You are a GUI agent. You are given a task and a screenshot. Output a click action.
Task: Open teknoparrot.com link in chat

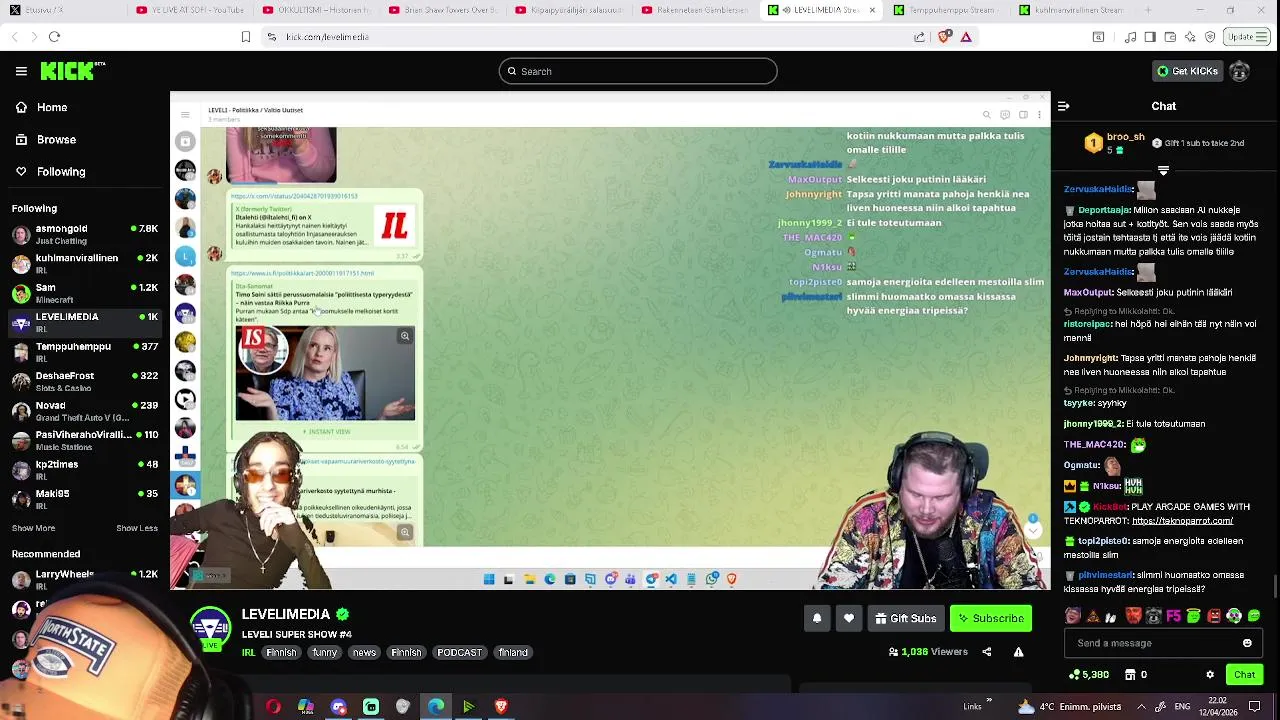point(1182,521)
